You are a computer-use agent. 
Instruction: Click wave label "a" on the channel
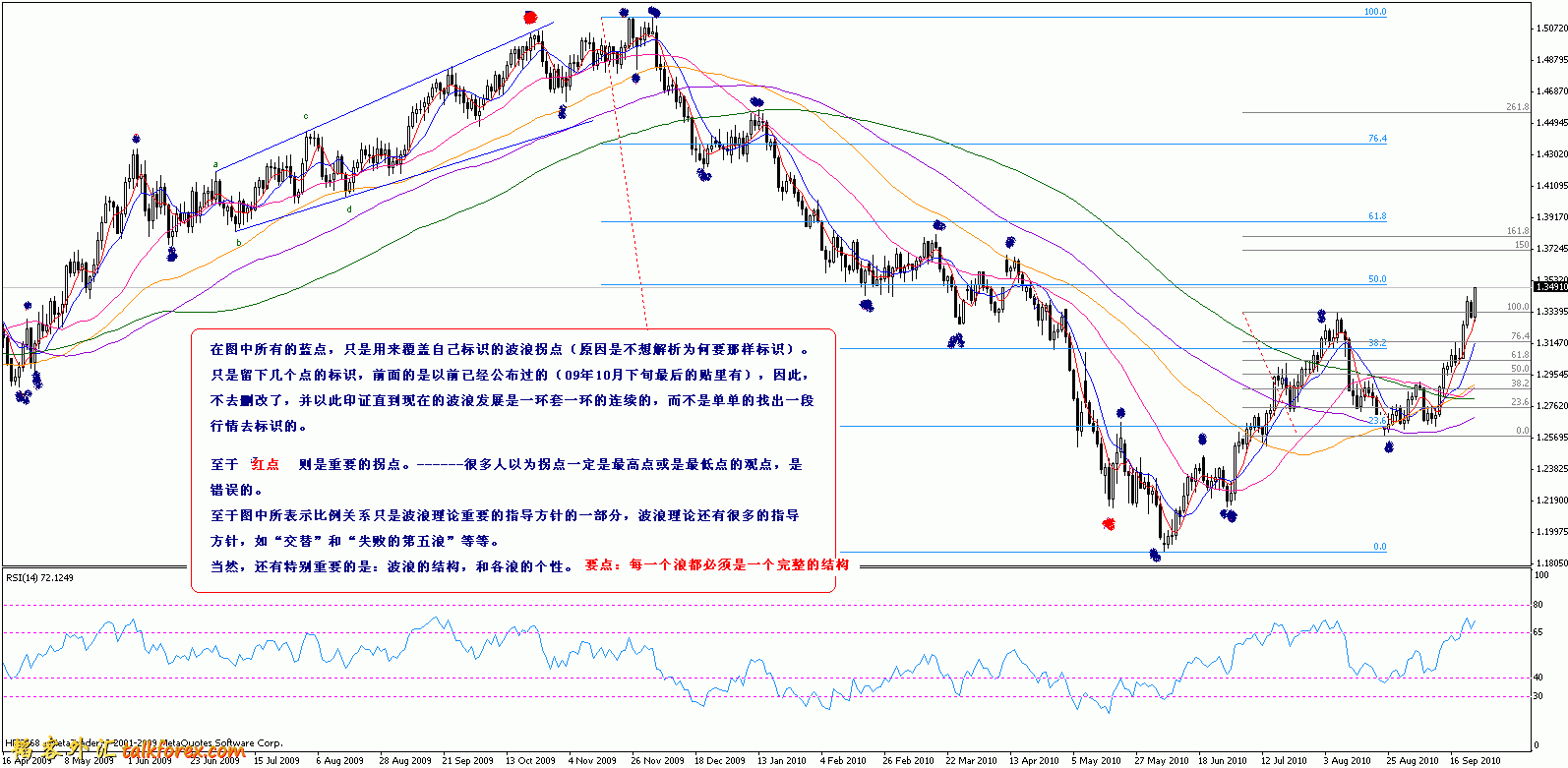pyautogui.click(x=215, y=164)
